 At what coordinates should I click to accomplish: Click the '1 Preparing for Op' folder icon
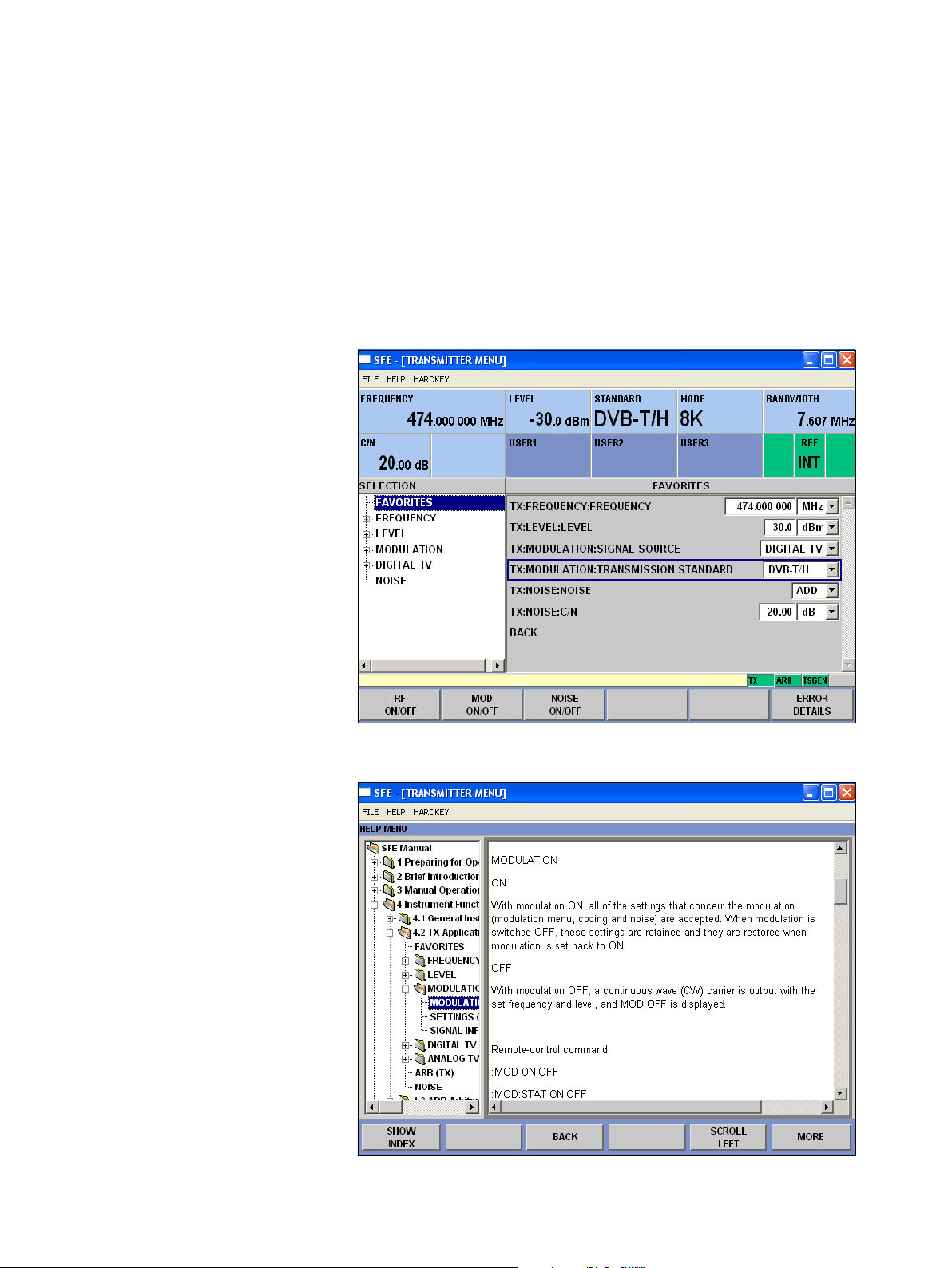[389, 862]
